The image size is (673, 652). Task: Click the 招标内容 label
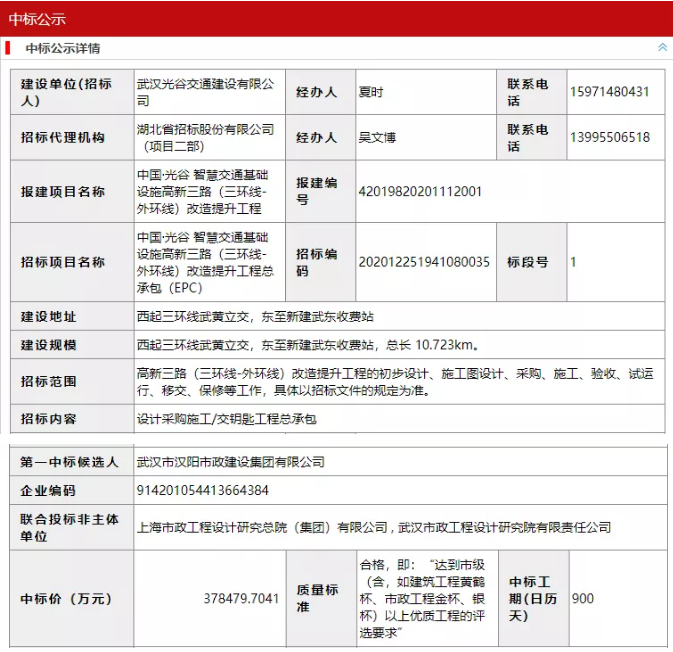click(x=49, y=418)
